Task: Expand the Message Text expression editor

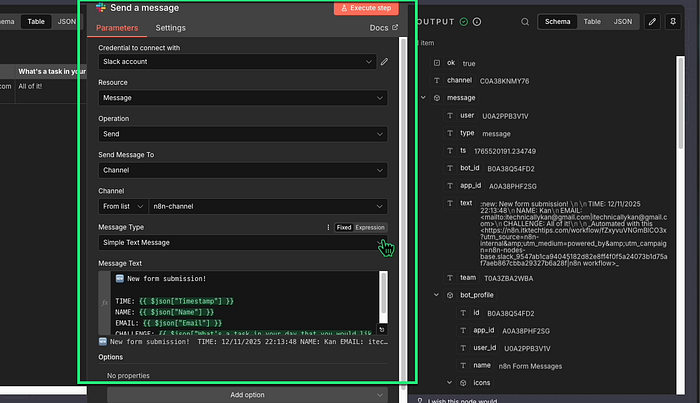Action: [382, 330]
